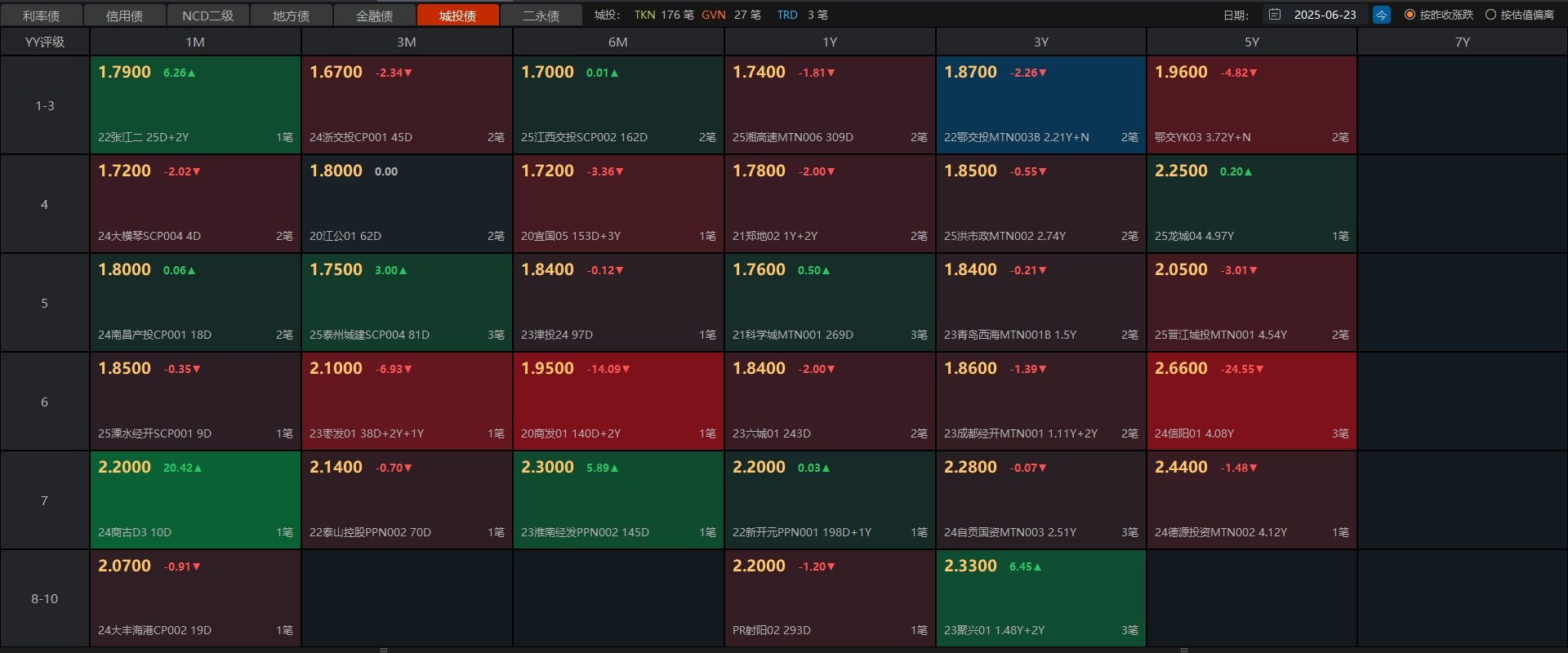Open the 22新开元PPN001 198D+1Y cell
This screenshot has width=1568, height=653.
[x=830, y=500]
